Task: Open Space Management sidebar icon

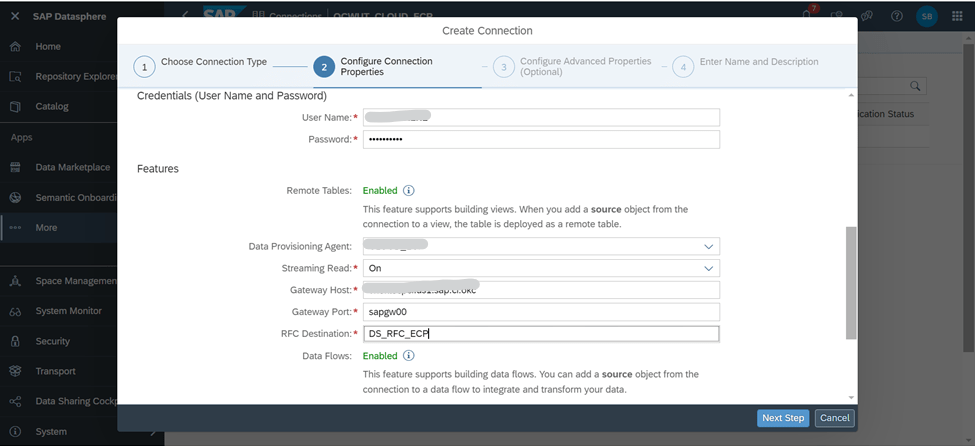Action: click(16, 281)
